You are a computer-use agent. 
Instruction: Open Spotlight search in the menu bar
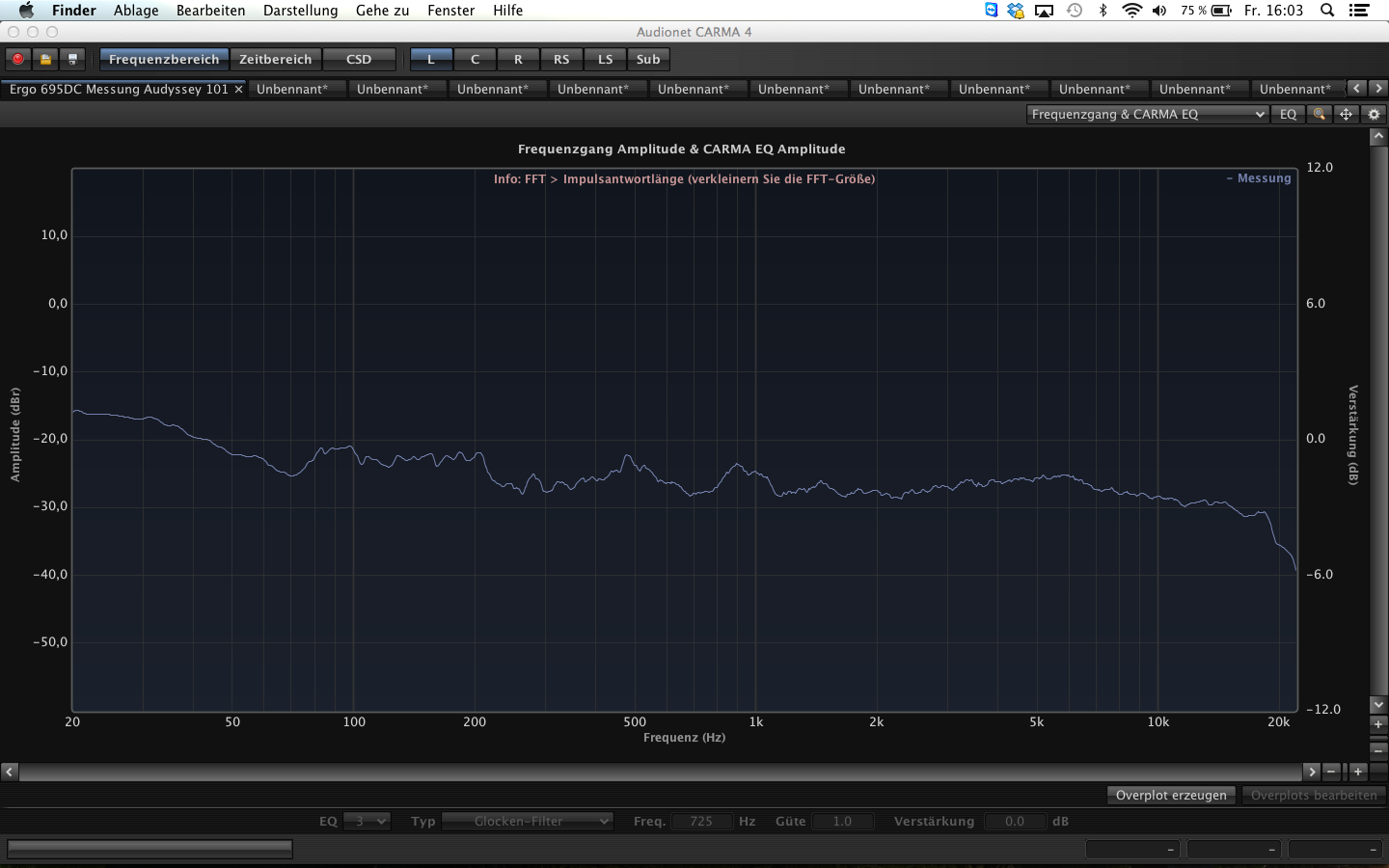[x=1327, y=11]
